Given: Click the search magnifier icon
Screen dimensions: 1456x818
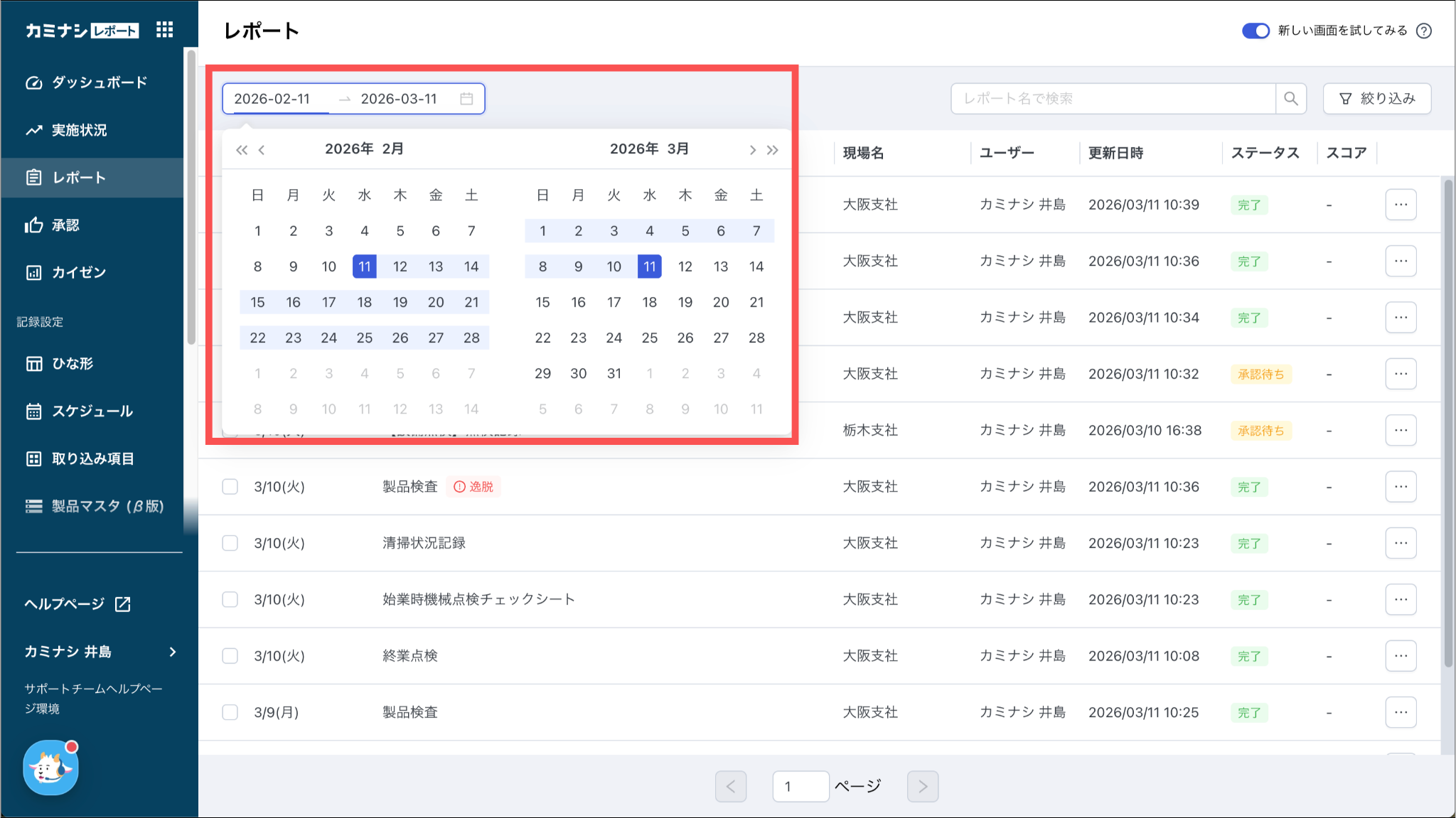Looking at the screenshot, I should pyautogui.click(x=1291, y=99).
